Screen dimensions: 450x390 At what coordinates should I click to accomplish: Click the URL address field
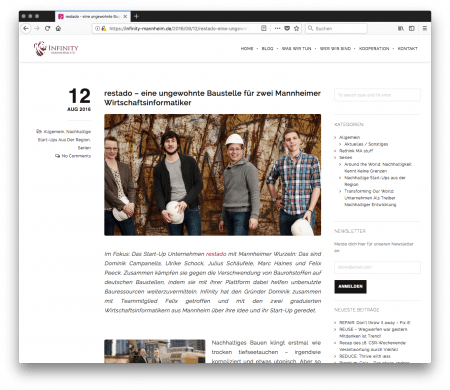[179, 28]
